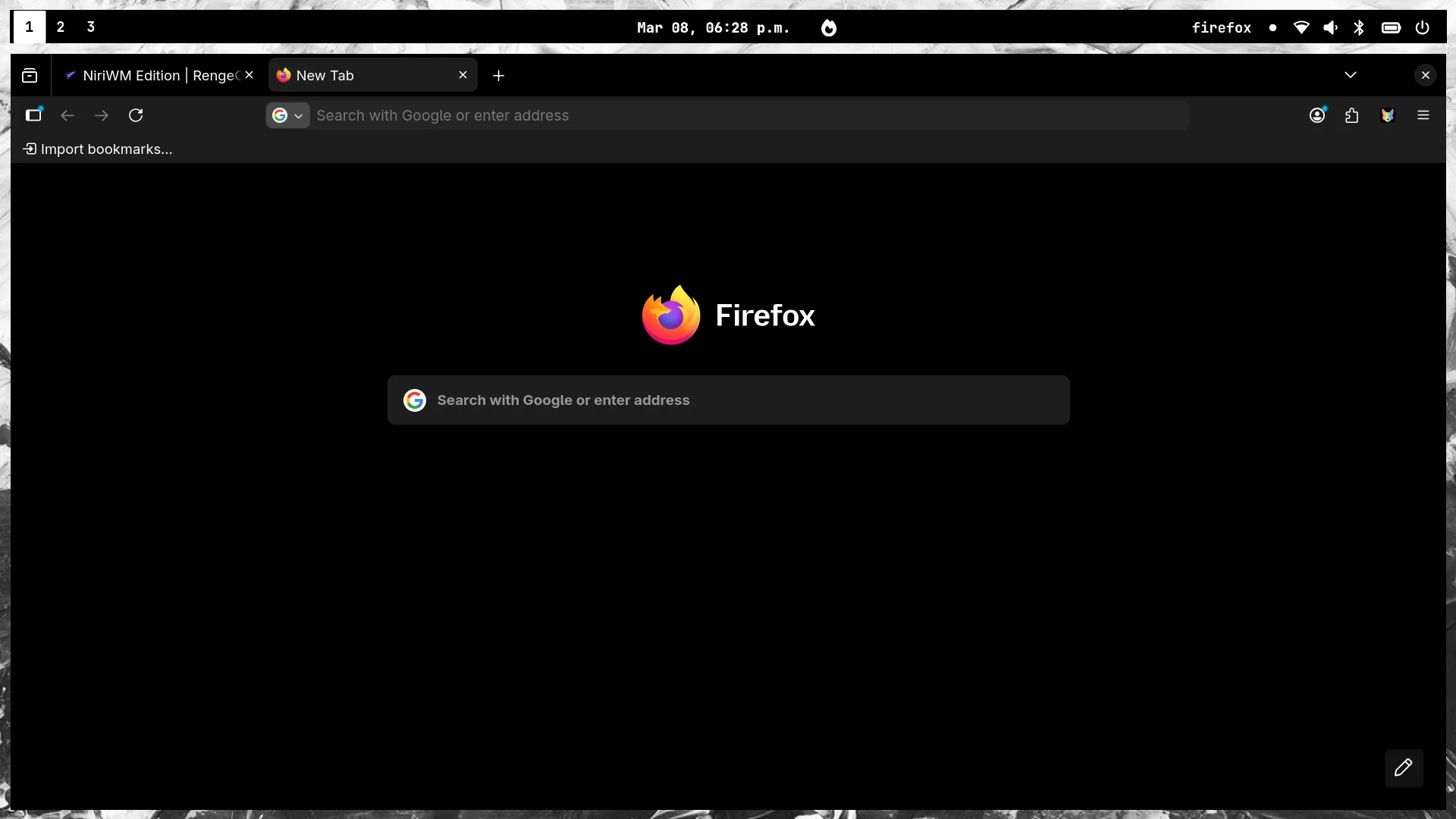
Task: Switch to workspace 2 in the top bar
Action: point(61,27)
